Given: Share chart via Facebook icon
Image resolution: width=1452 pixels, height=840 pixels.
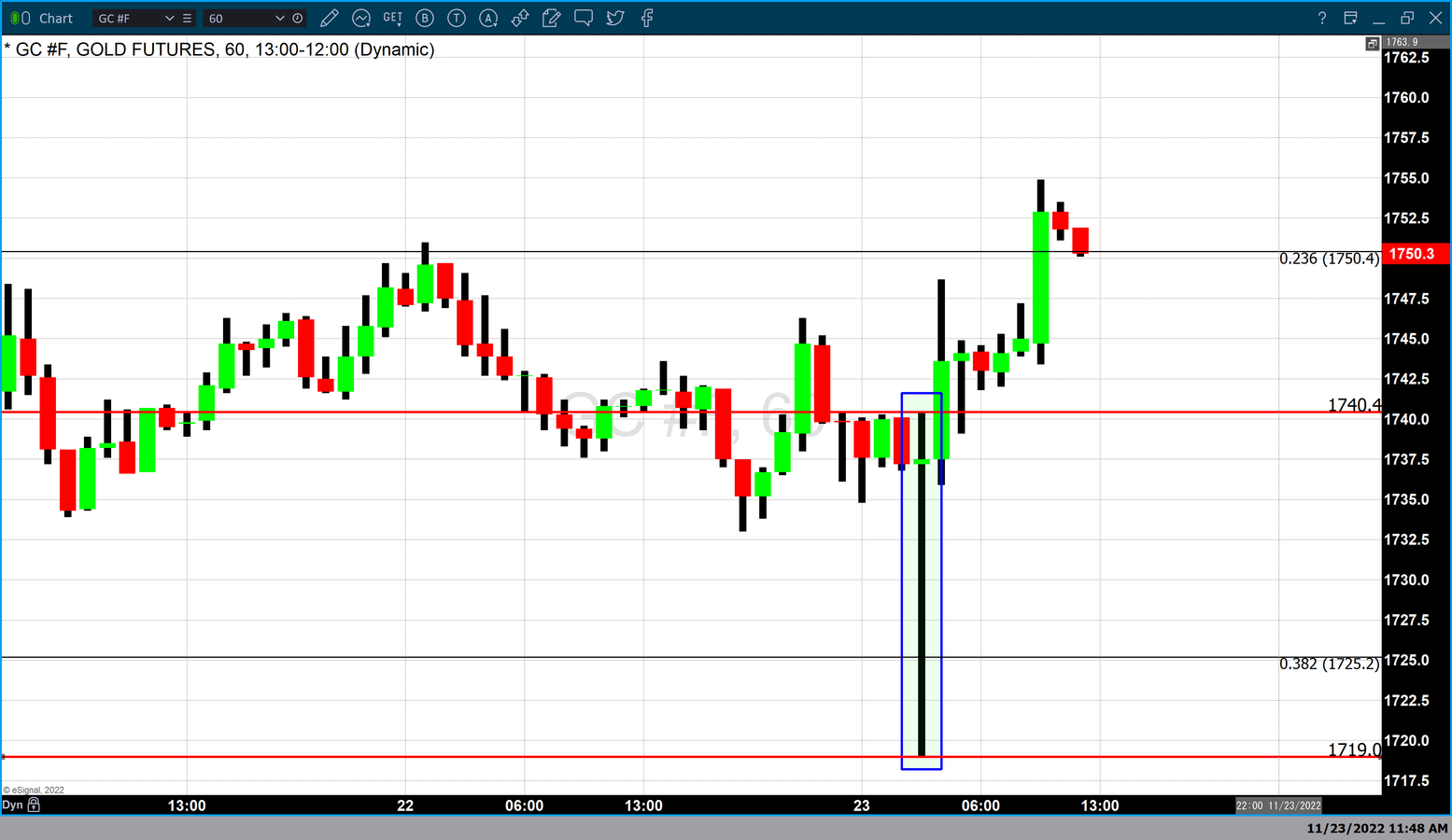Looking at the screenshot, I should pos(647,18).
